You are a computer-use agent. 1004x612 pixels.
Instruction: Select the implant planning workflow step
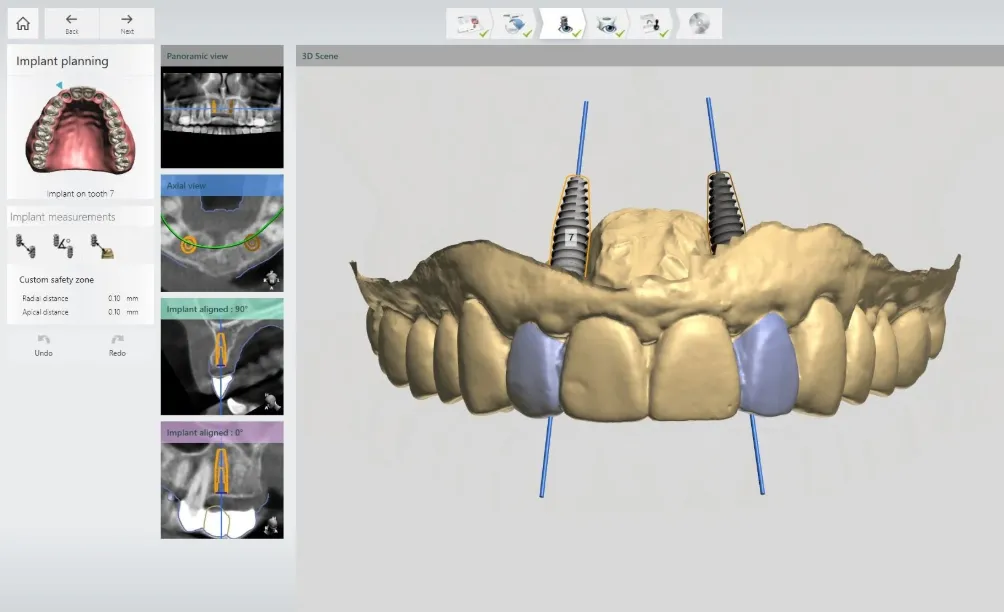562,24
